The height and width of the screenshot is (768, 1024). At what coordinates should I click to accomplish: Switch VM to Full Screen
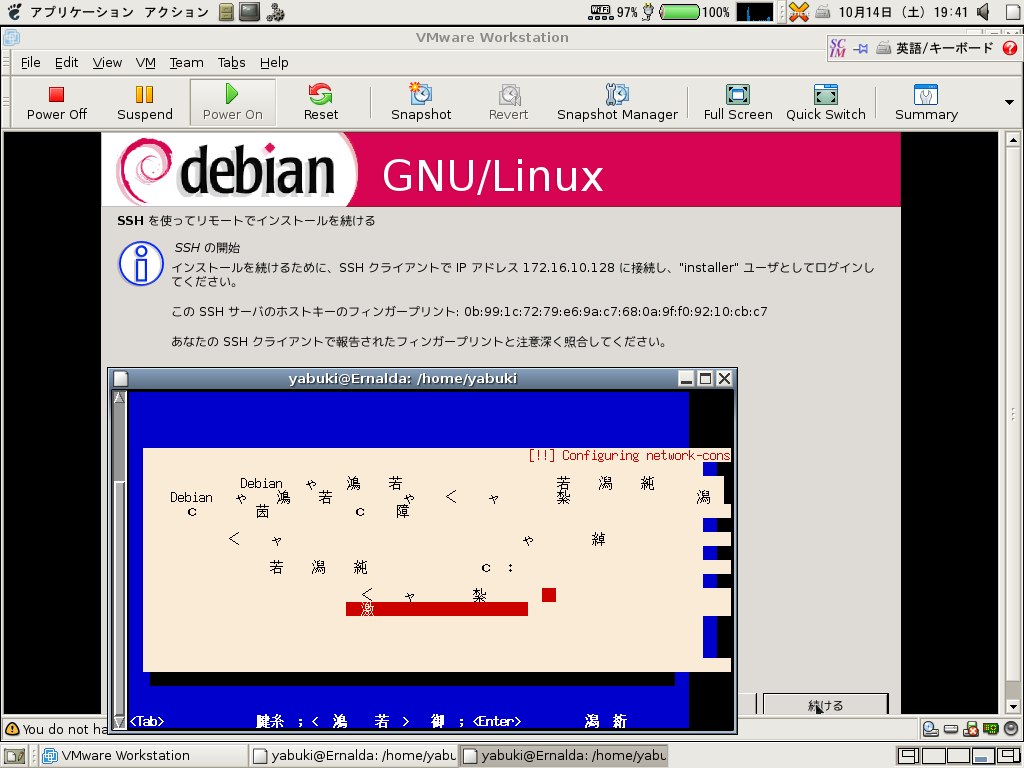[738, 103]
